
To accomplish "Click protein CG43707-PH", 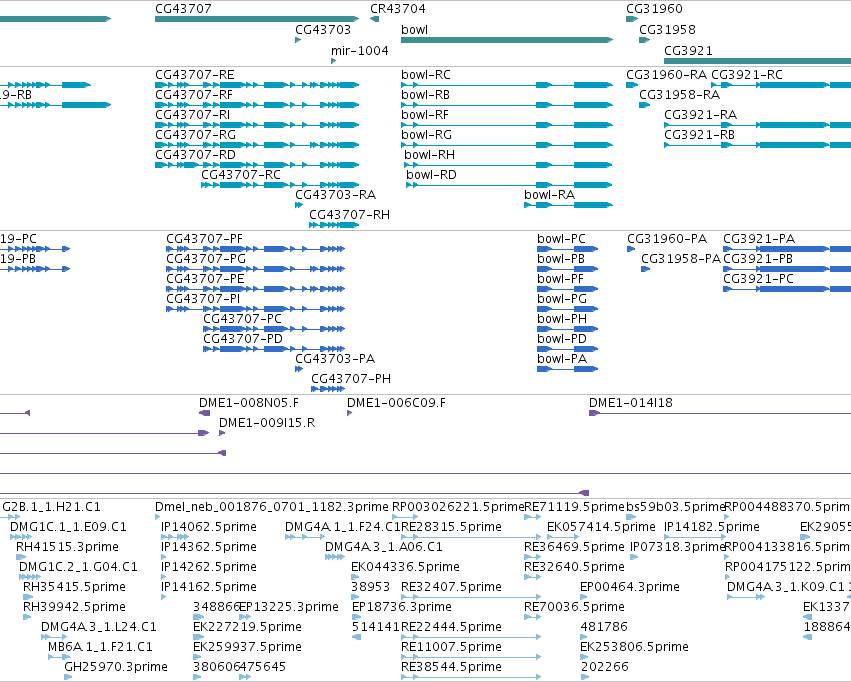I will click(351, 380).
